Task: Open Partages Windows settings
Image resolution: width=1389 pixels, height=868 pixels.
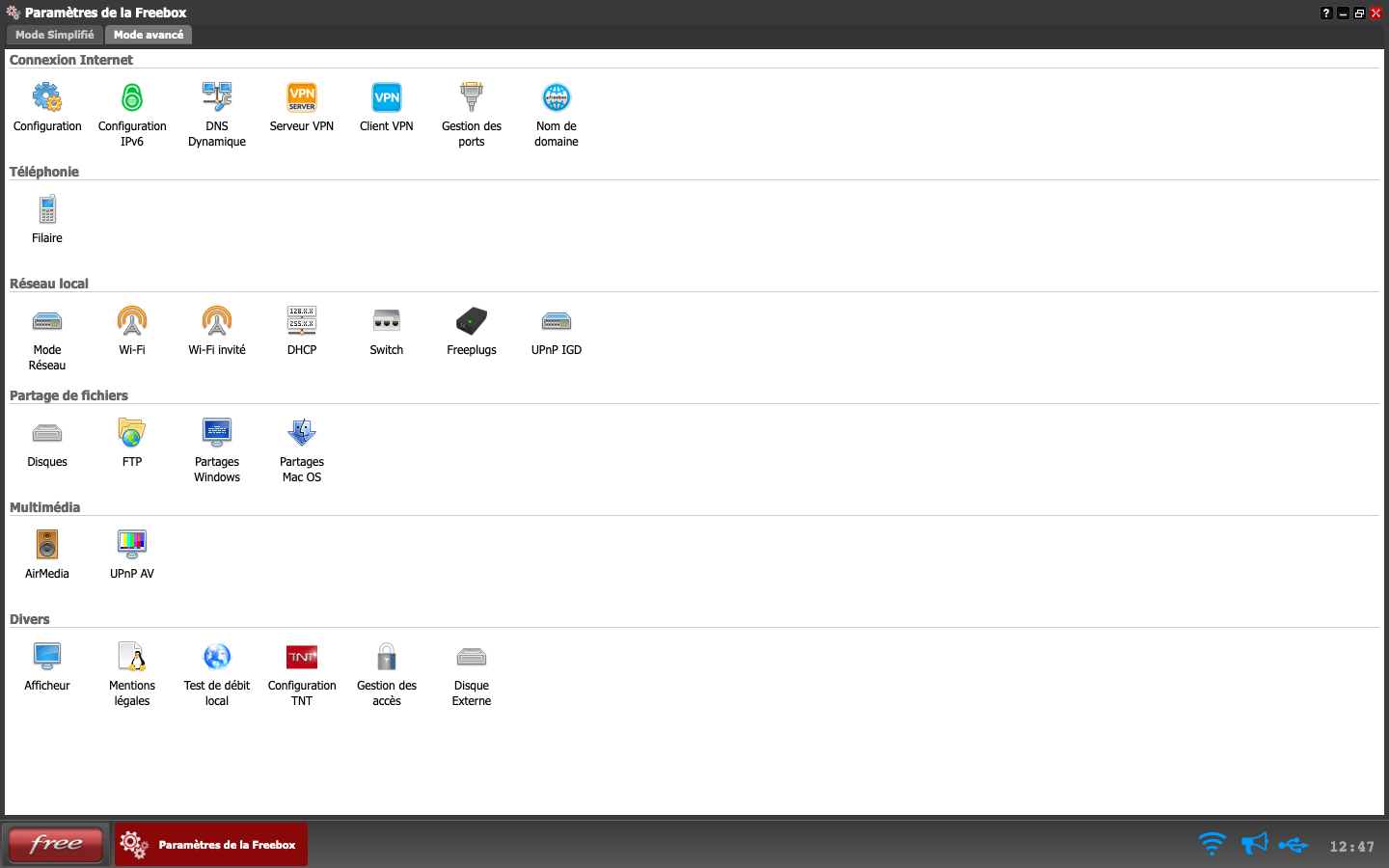Action: click(x=217, y=449)
